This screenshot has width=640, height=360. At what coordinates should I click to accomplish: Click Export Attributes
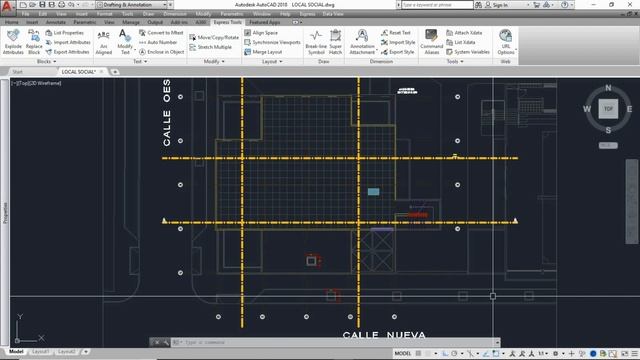click(x=67, y=52)
